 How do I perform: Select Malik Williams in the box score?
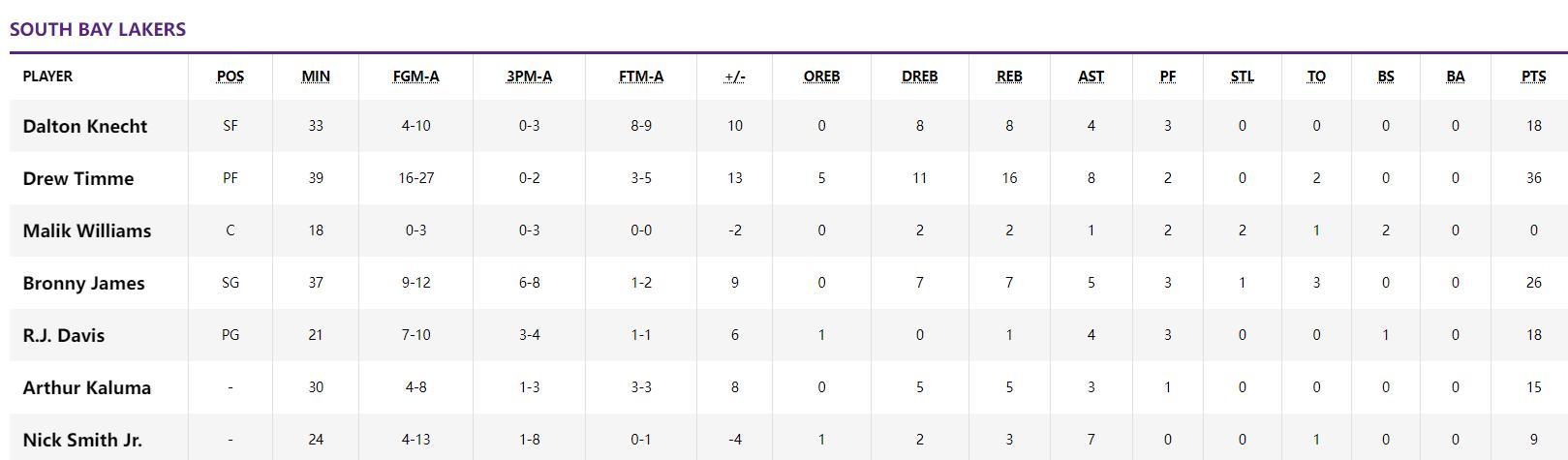87,230
